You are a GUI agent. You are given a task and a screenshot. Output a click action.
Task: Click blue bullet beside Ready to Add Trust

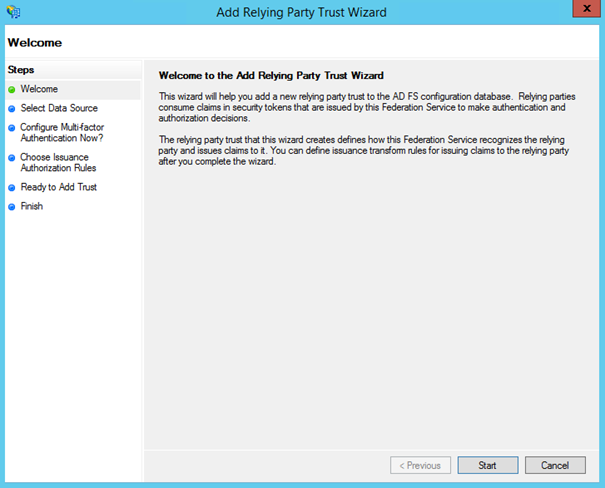12,187
